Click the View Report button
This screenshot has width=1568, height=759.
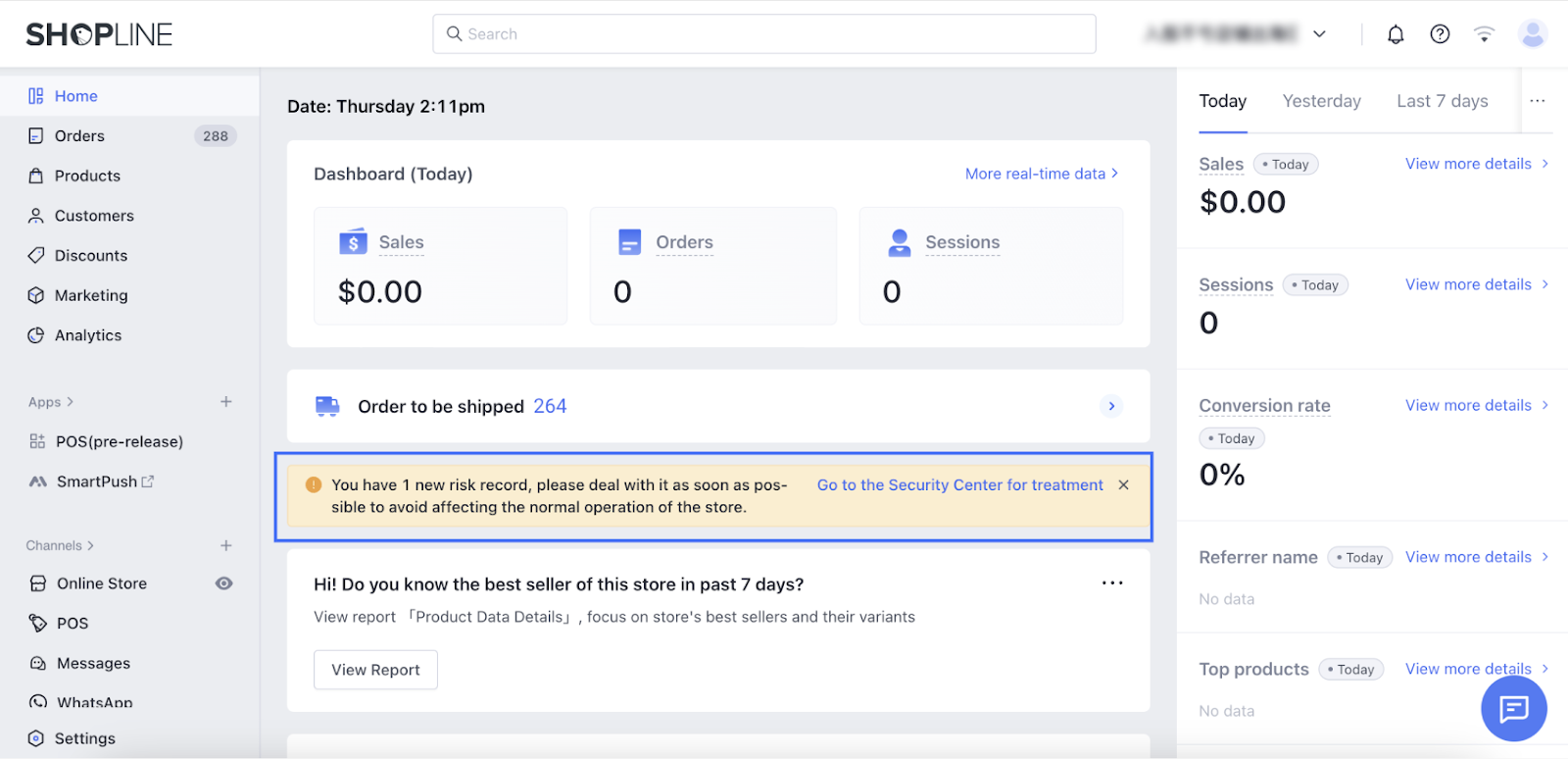375,670
